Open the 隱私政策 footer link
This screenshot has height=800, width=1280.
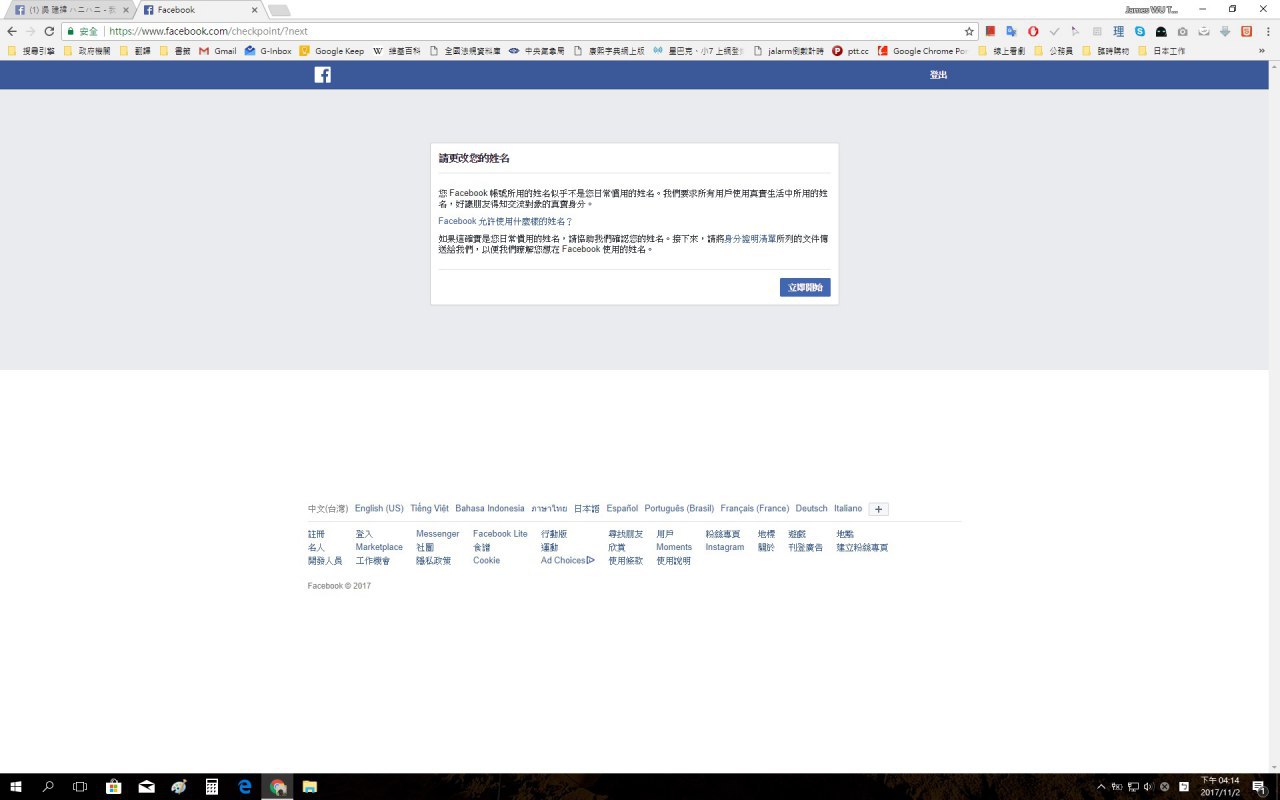click(433, 561)
